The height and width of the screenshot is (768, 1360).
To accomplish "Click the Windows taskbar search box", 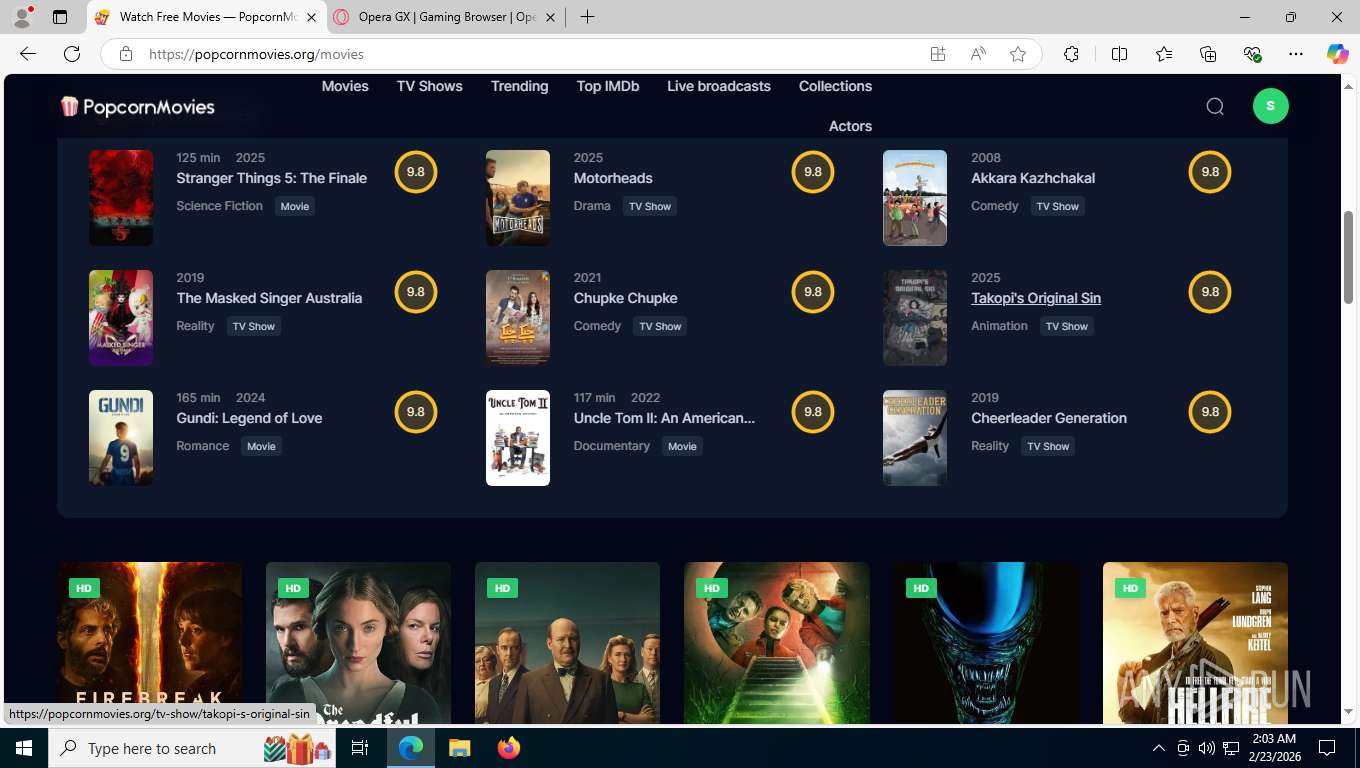I will pyautogui.click(x=190, y=748).
